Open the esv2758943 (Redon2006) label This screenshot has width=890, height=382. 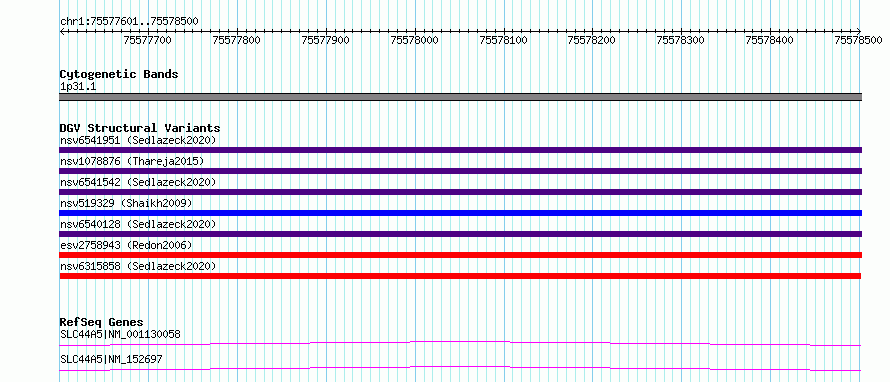coord(126,245)
